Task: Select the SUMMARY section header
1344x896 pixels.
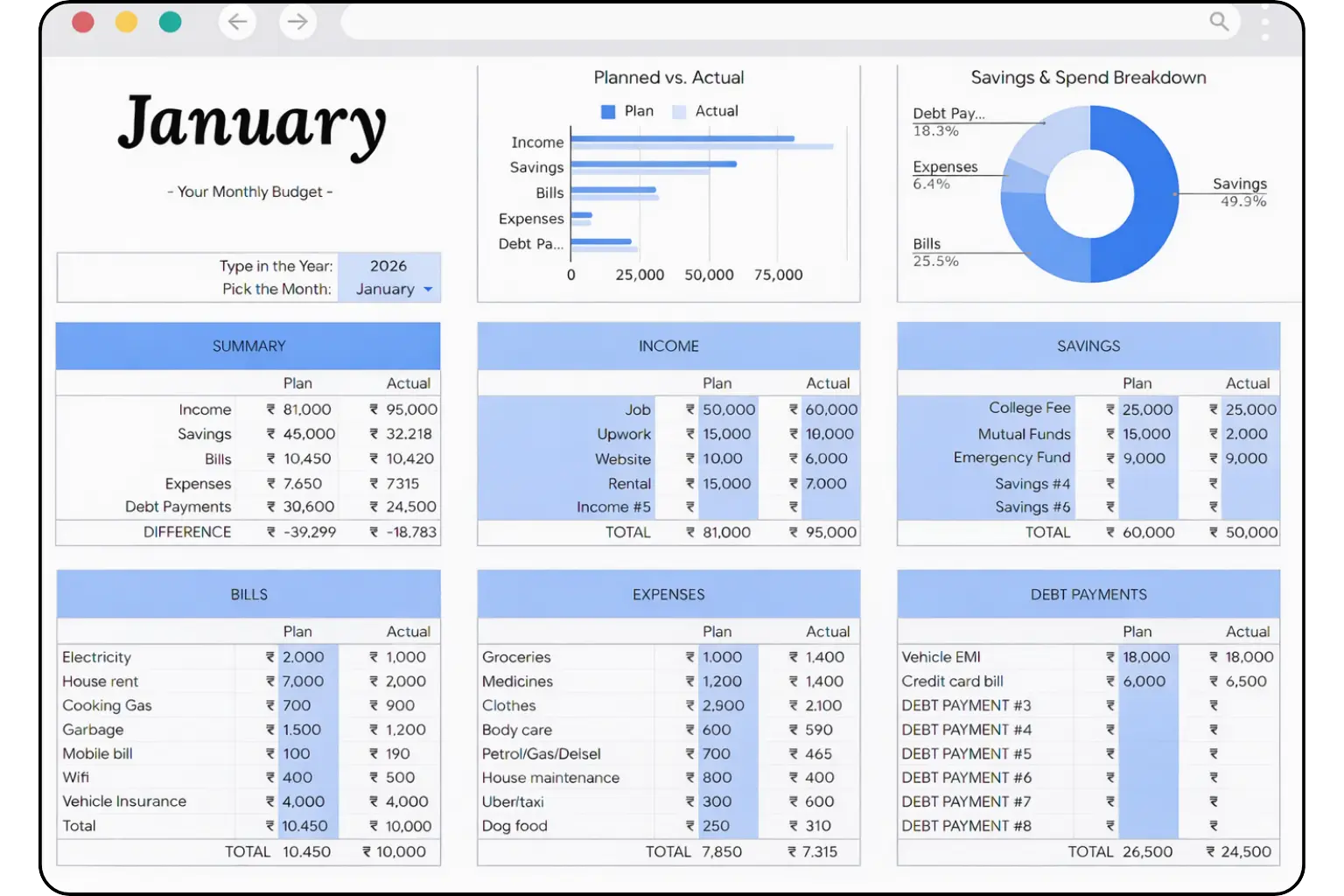Action: point(248,346)
